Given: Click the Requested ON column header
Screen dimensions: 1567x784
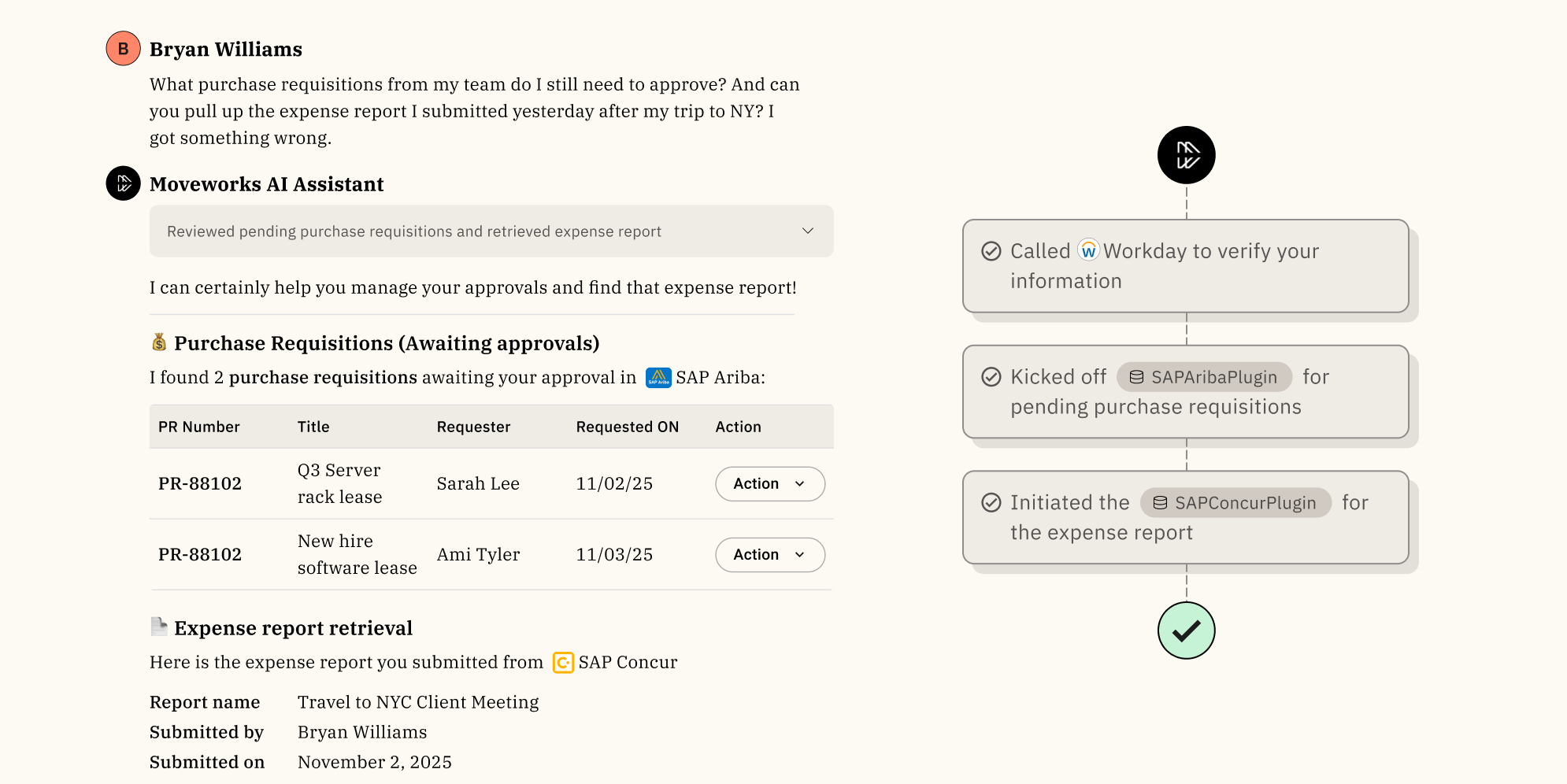Looking at the screenshot, I should click(627, 427).
